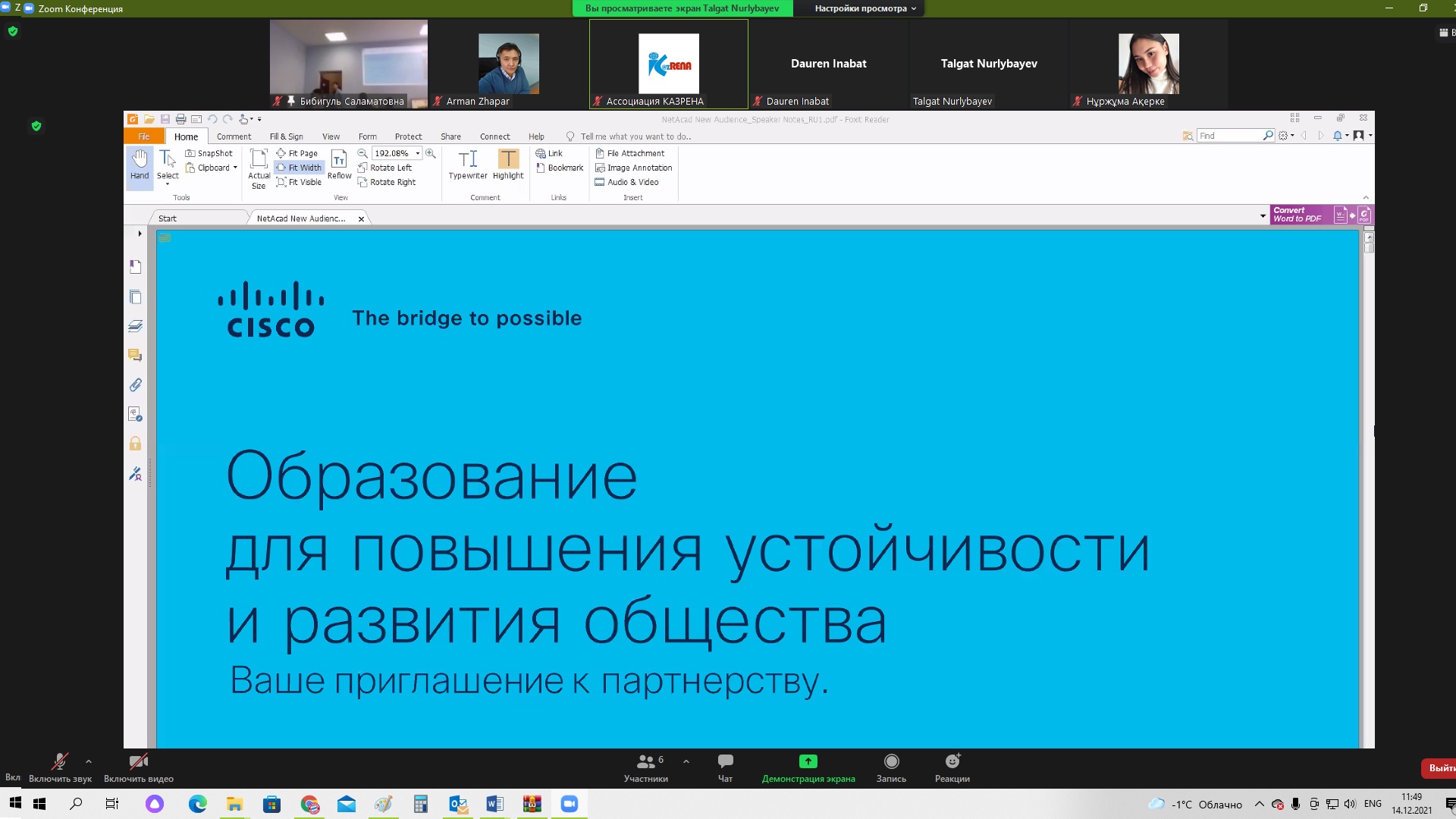Screen dimensions: 1456x819
Task: Turn on camera with Включить видео
Action: pyautogui.click(x=139, y=767)
